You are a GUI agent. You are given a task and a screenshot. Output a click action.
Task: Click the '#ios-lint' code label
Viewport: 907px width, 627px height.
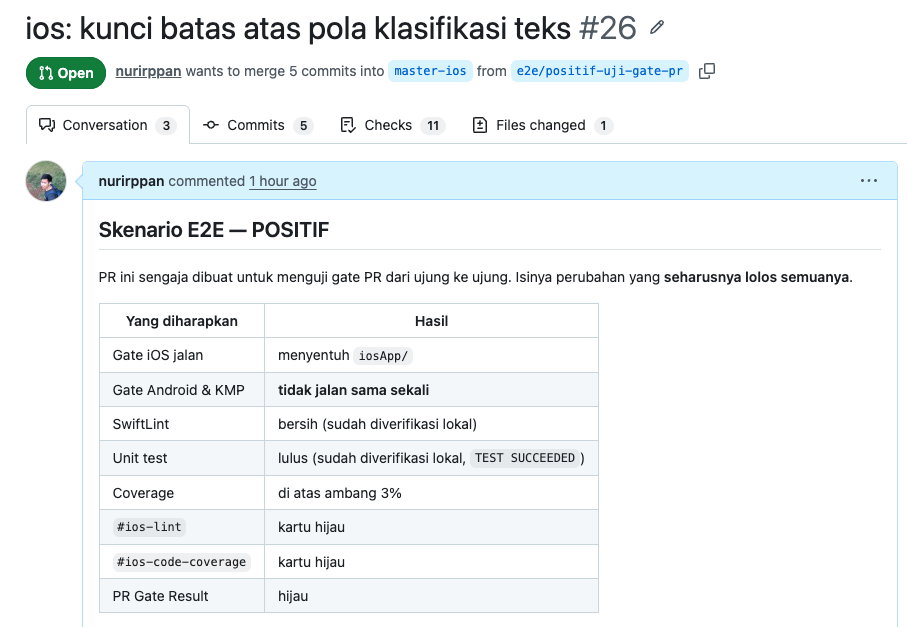pos(149,527)
